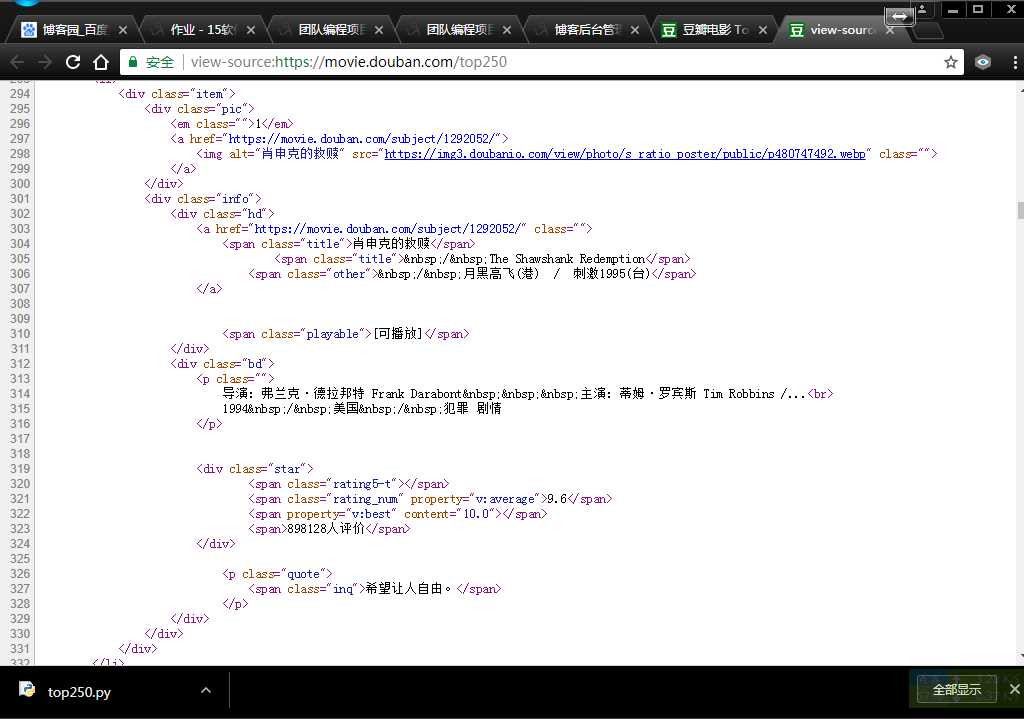1024x719 pixels.
Task: Switch to the 博客后台管 tab
Action: point(586,30)
